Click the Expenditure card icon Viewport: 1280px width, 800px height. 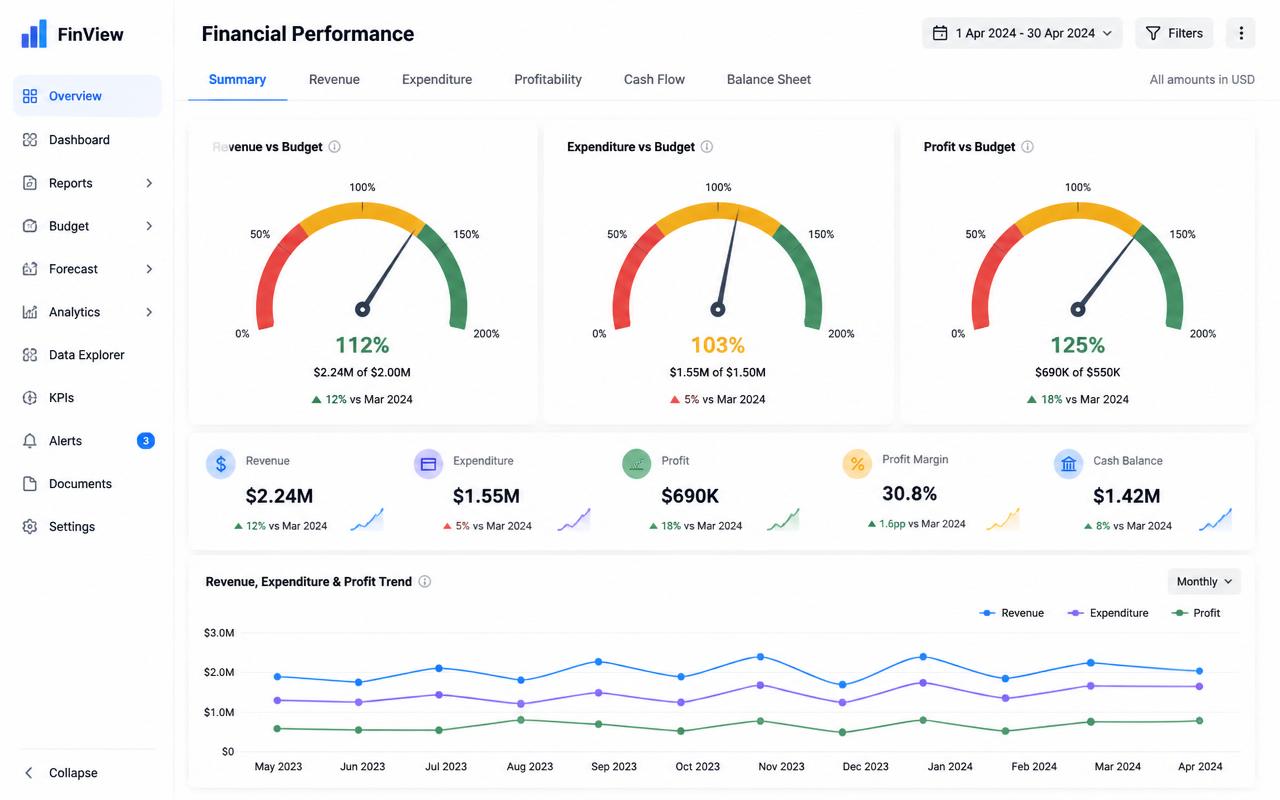click(x=429, y=464)
